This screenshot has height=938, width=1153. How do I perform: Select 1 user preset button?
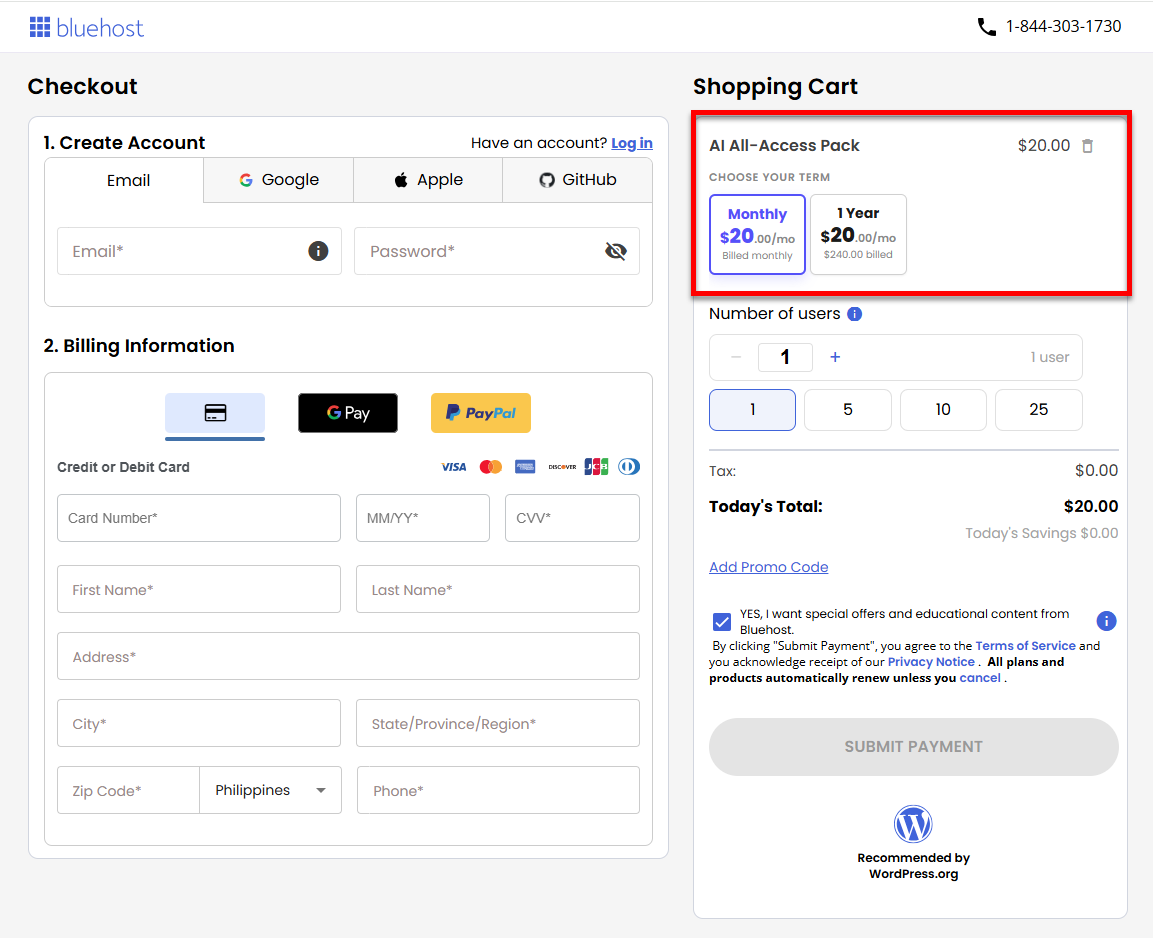tap(752, 409)
